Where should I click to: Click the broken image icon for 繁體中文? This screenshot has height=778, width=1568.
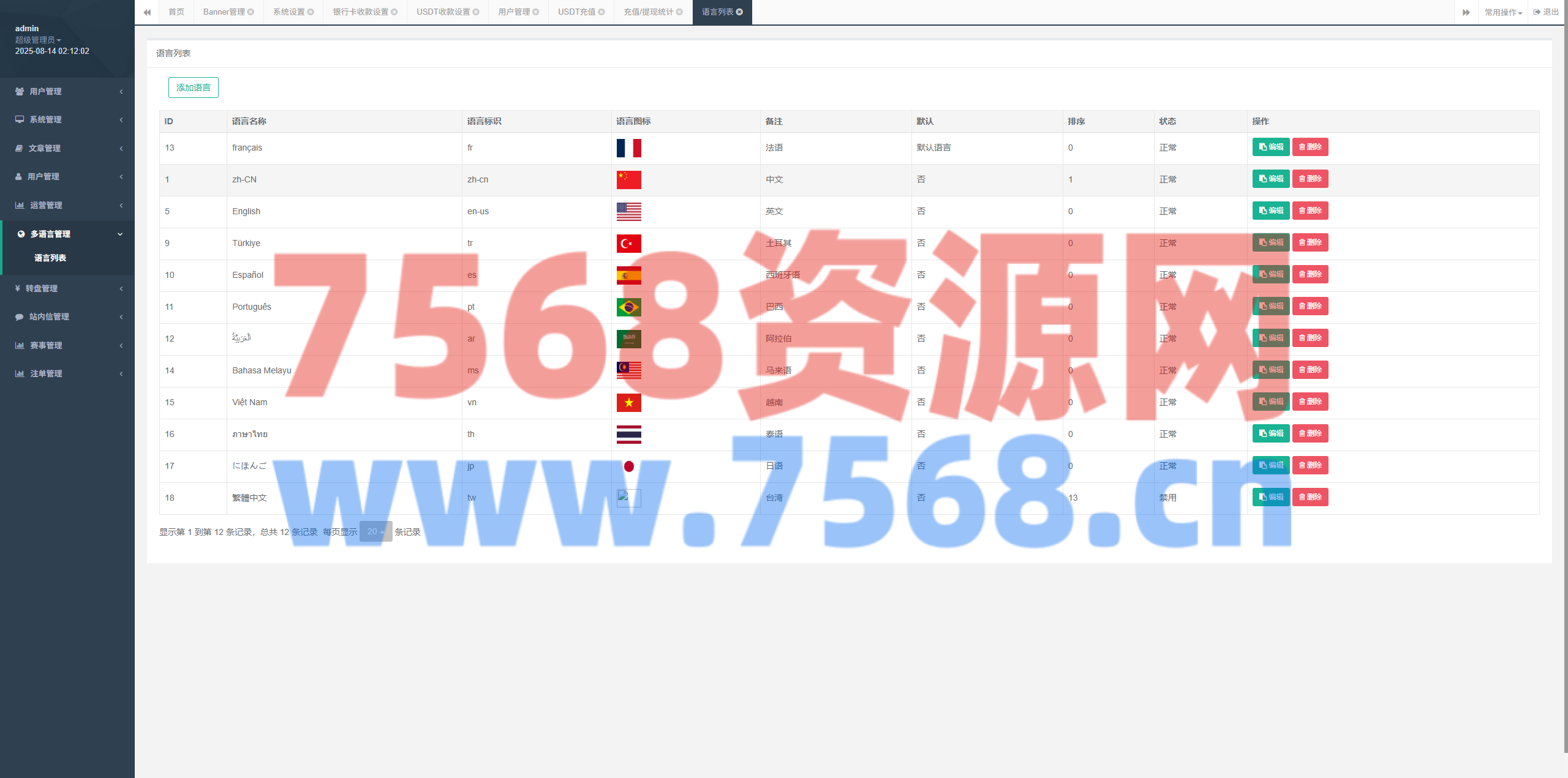coord(628,498)
